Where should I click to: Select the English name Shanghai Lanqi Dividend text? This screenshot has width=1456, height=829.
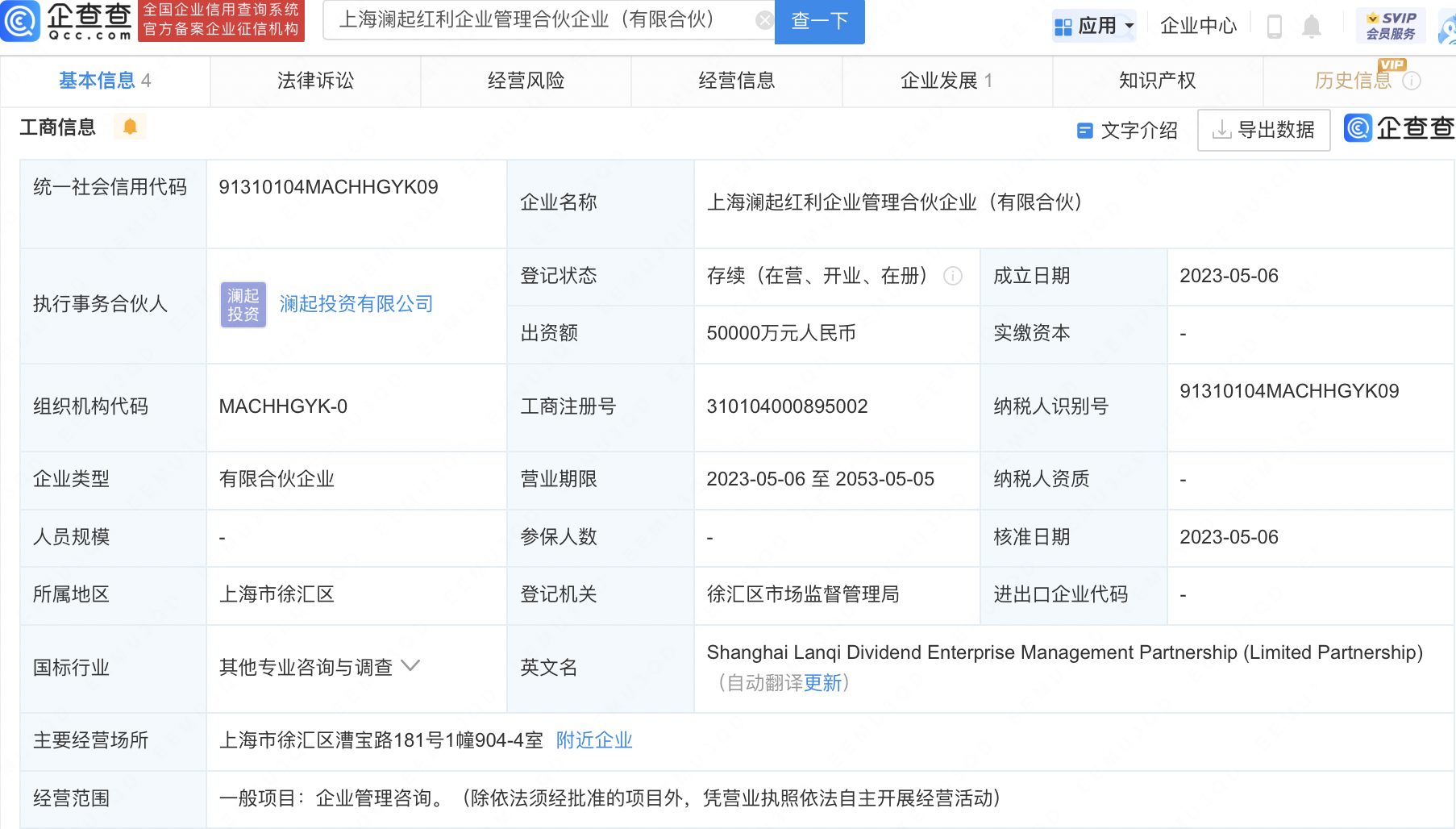pyautogui.click(x=1064, y=652)
